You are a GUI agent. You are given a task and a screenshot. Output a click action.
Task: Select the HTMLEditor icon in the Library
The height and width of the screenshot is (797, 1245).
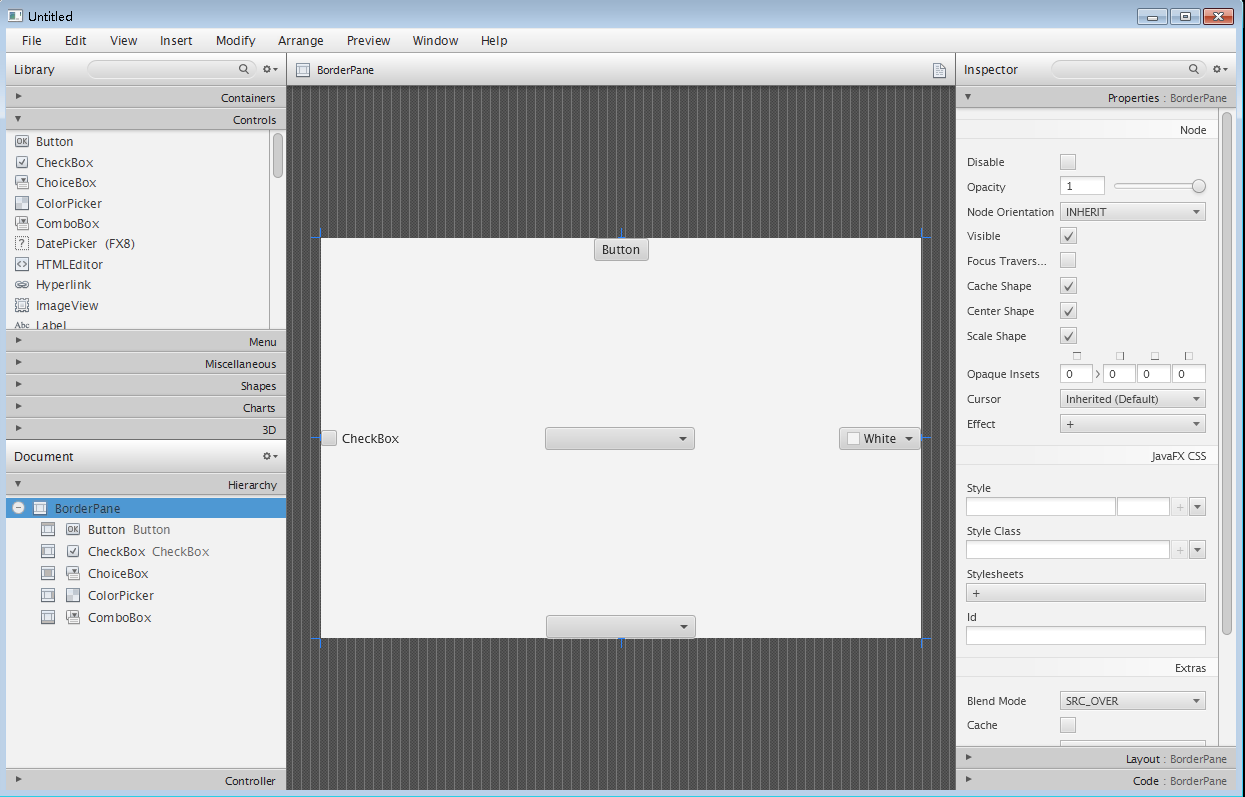(22, 265)
